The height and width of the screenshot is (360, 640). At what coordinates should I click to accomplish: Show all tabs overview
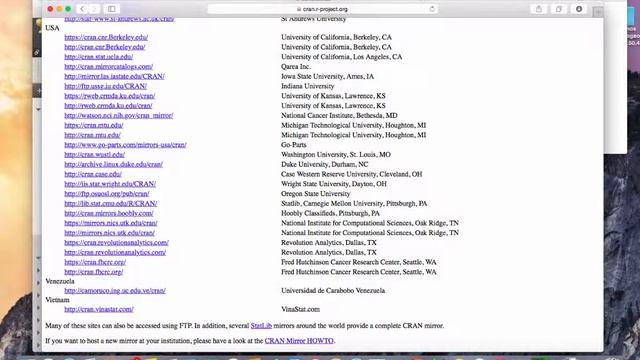(559, 9)
